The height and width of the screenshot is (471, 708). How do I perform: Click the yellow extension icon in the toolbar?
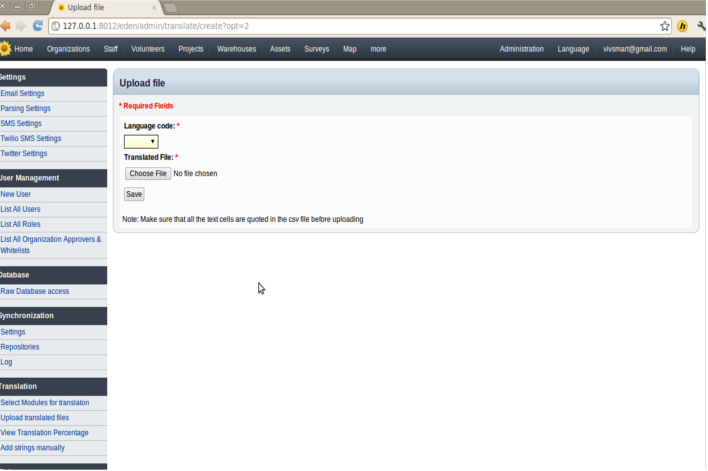tap(683, 26)
